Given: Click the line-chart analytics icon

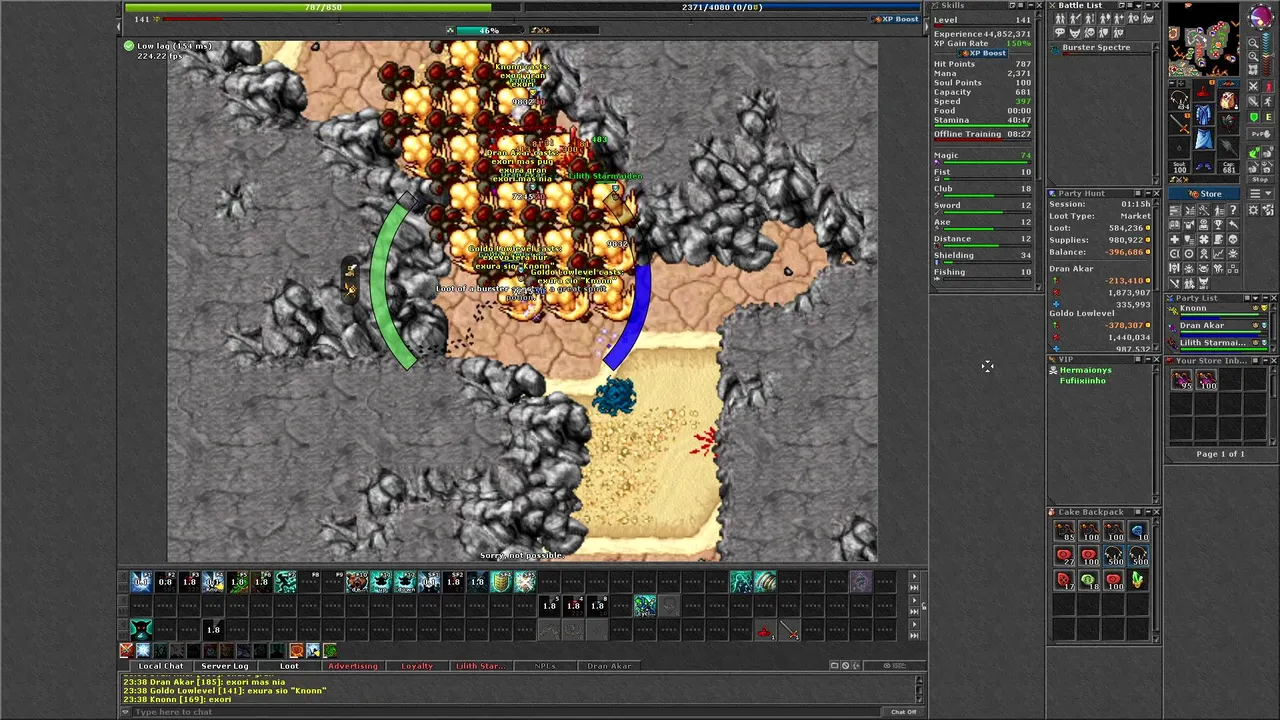Looking at the screenshot, I should (1218, 253).
